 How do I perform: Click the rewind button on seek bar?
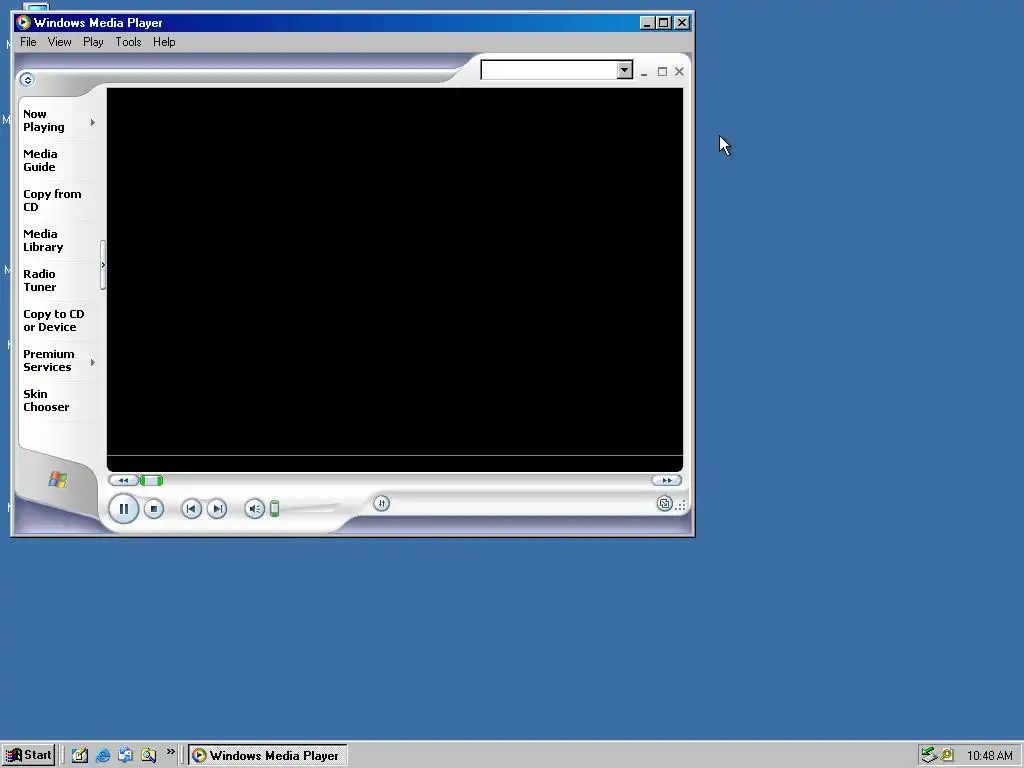pyautogui.click(x=123, y=481)
